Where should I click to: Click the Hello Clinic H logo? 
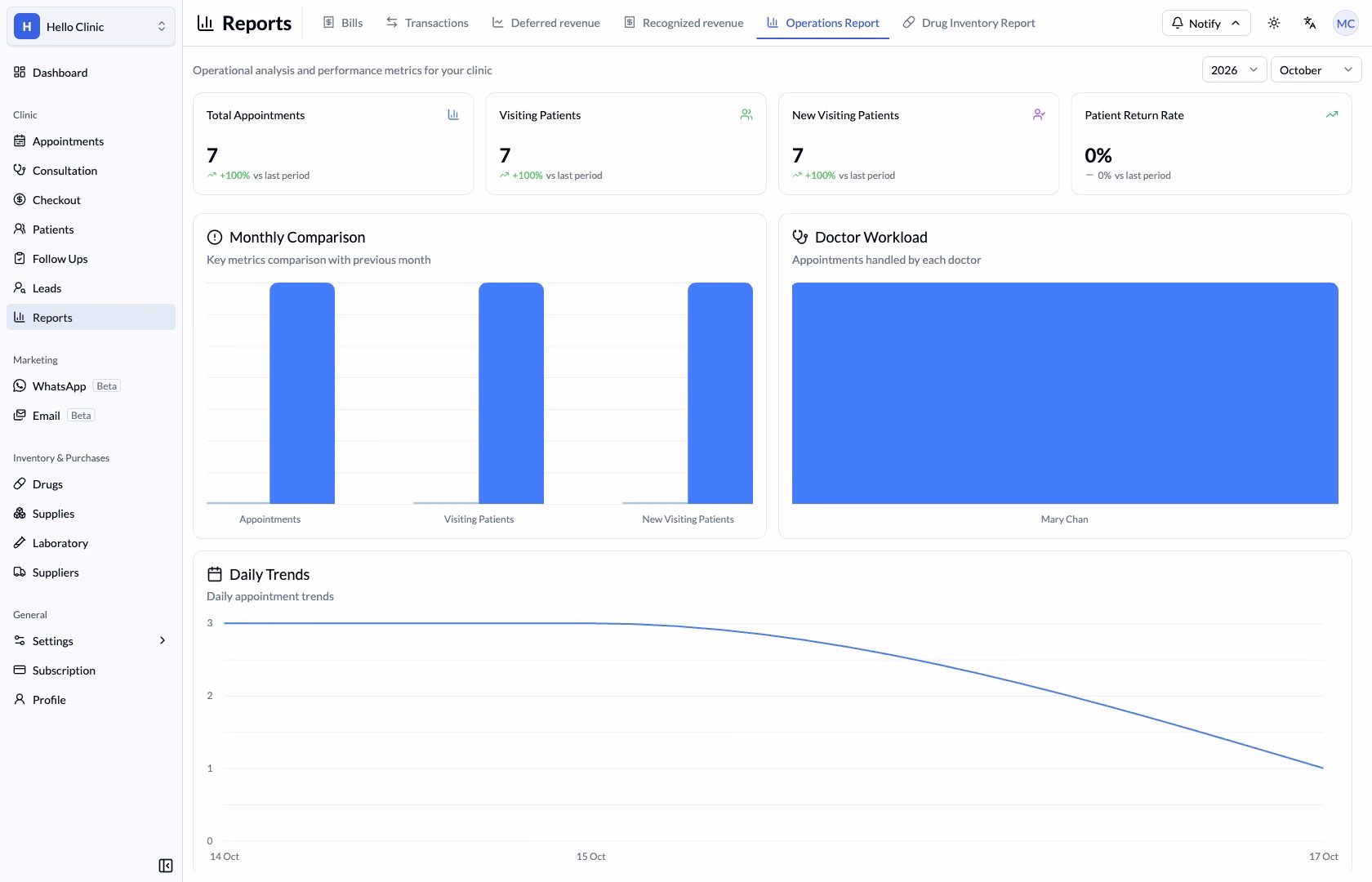click(x=27, y=26)
